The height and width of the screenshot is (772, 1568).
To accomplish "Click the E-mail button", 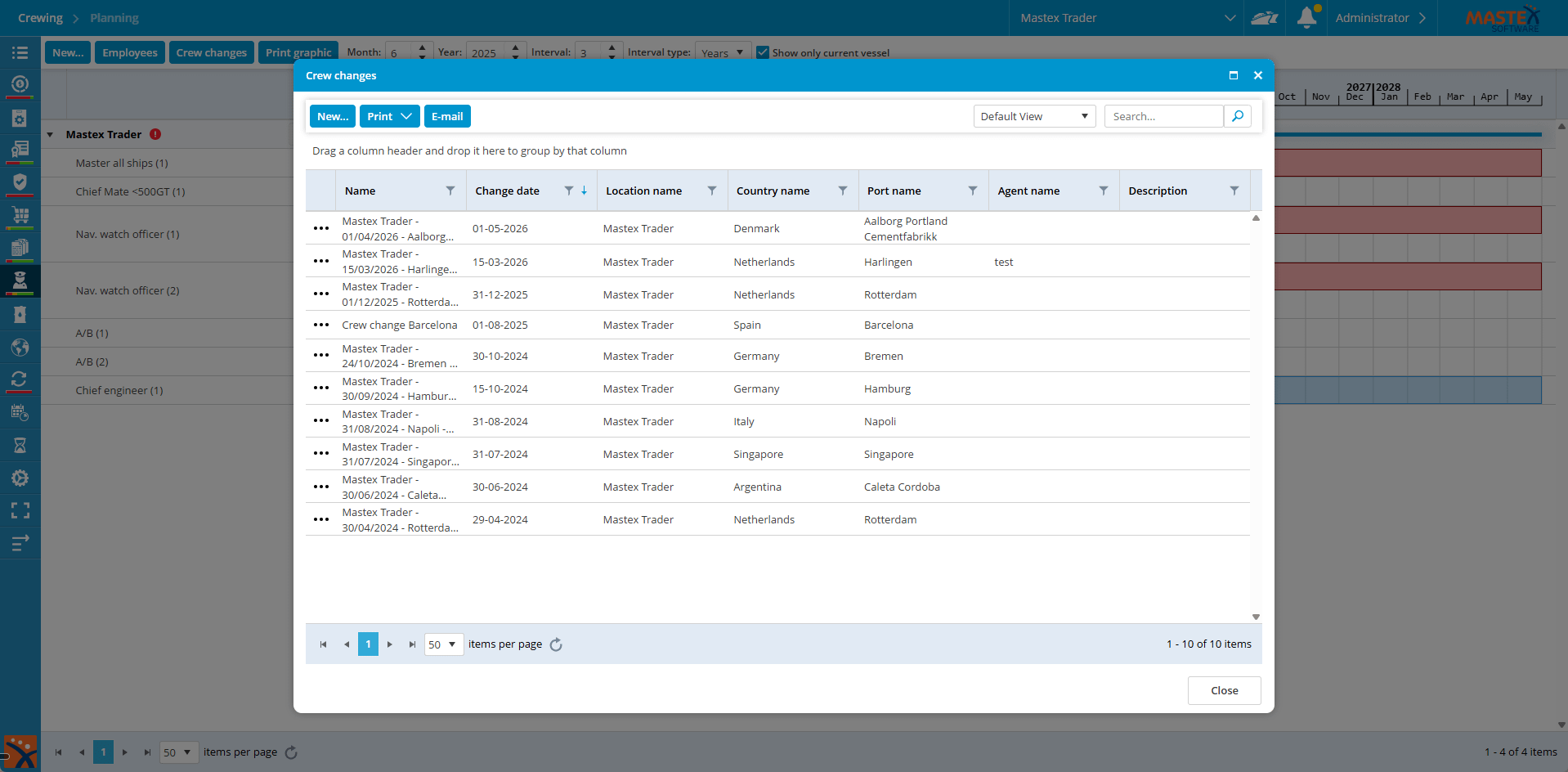I will tap(447, 116).
